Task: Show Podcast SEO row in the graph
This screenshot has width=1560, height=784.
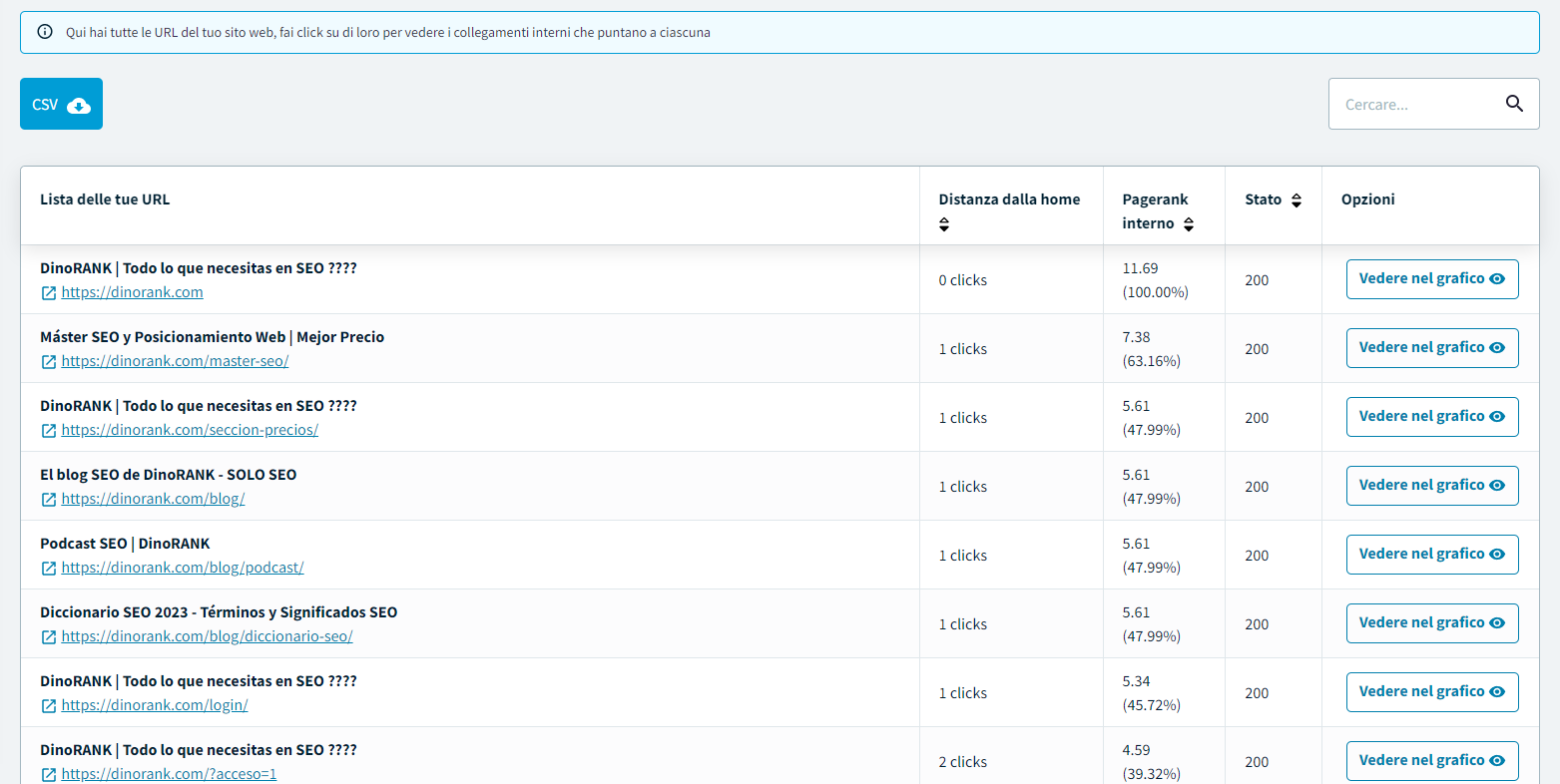Action: pyautogui.click(x=1431, y=555)
